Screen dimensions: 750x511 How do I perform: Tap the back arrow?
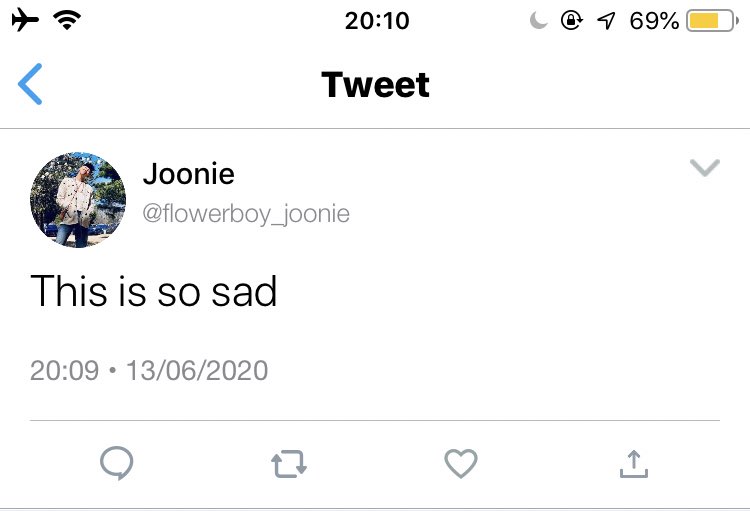(30, 84)
